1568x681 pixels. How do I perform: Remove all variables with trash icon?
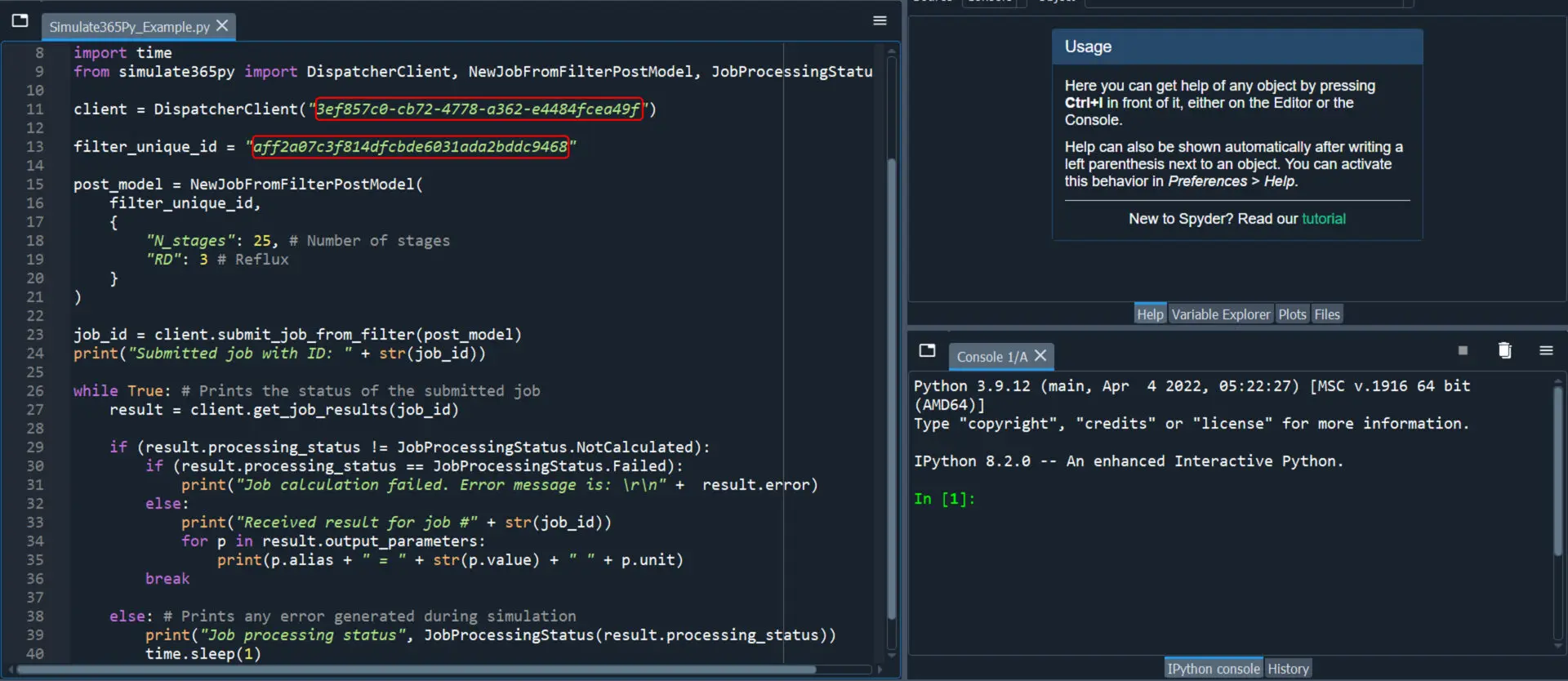(1504, 350)
